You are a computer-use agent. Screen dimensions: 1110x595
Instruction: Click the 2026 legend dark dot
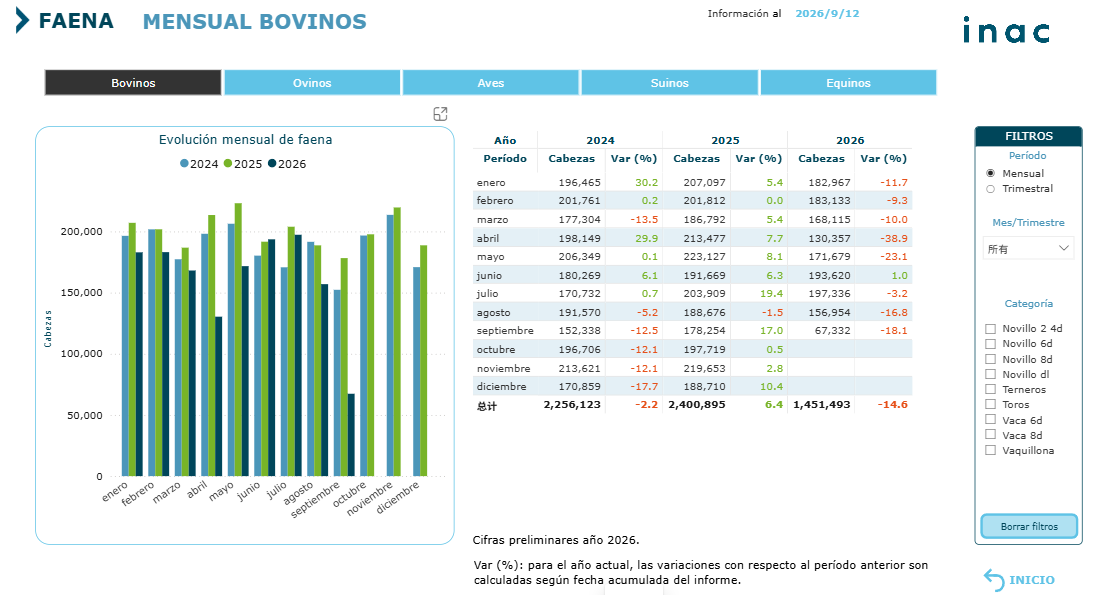[x=272, y=163]
